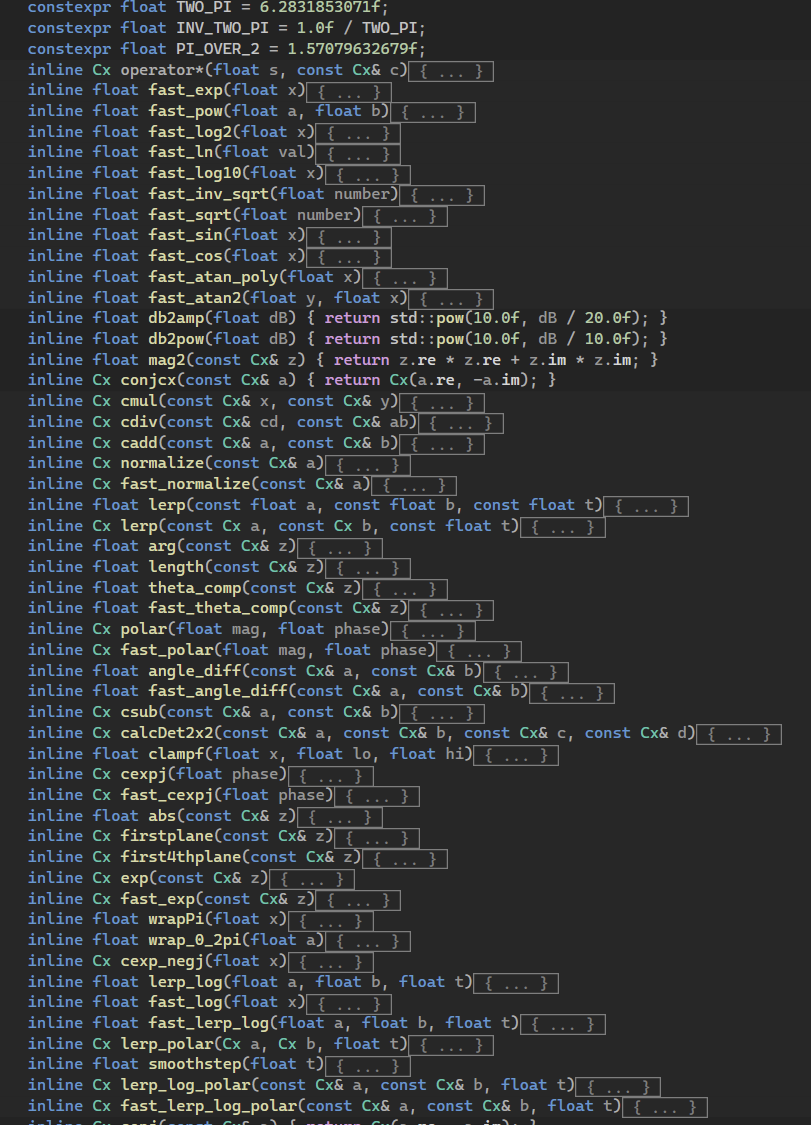Expand collapsed body of length function

click(367, 568)
